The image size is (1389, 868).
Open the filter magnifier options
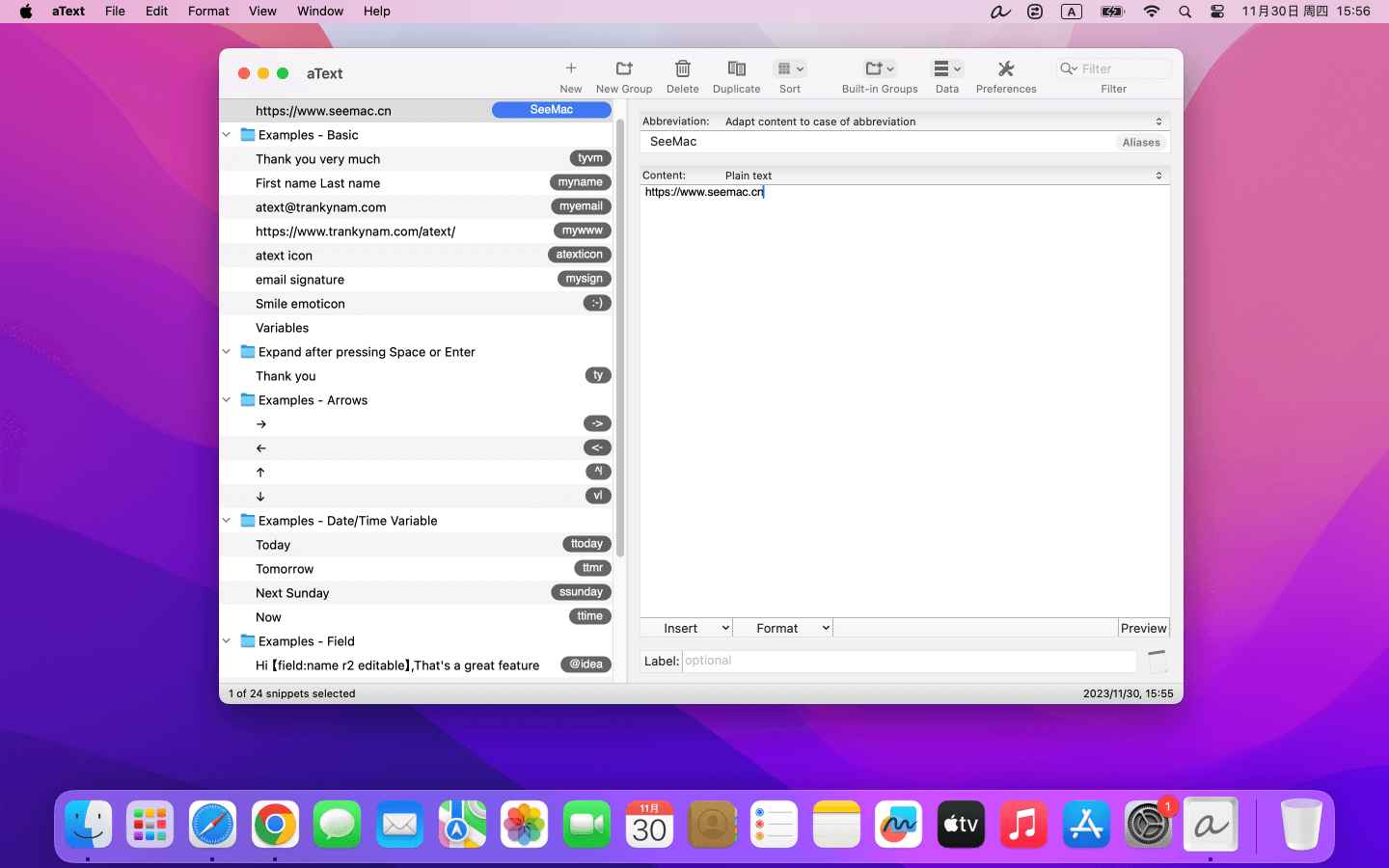click(1068, 68)
